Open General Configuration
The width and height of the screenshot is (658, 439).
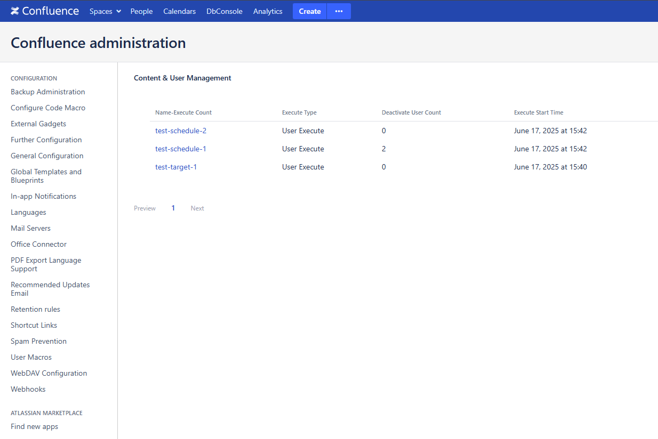coord(47,155)
